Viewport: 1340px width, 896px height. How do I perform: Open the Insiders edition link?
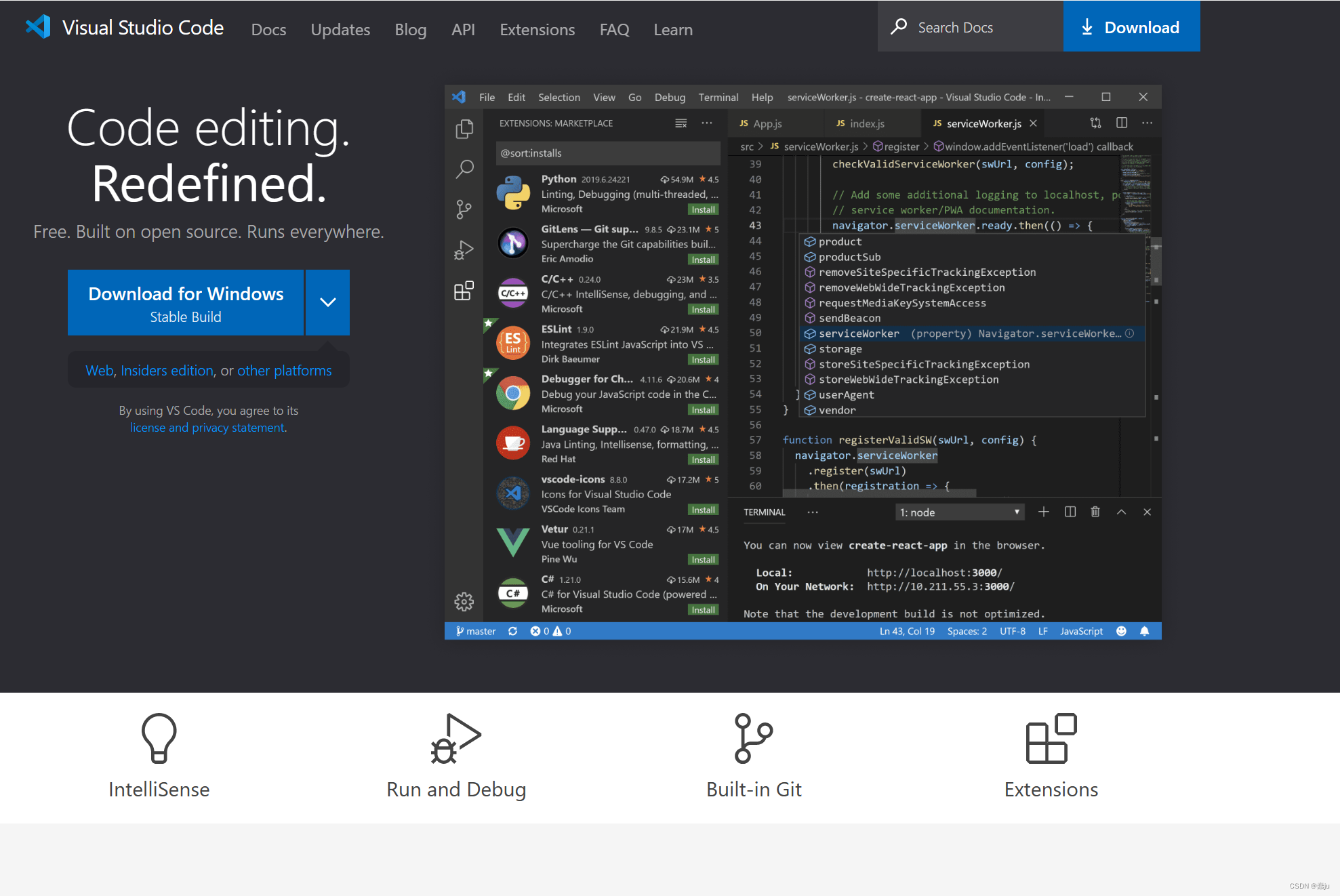point(167,371)
